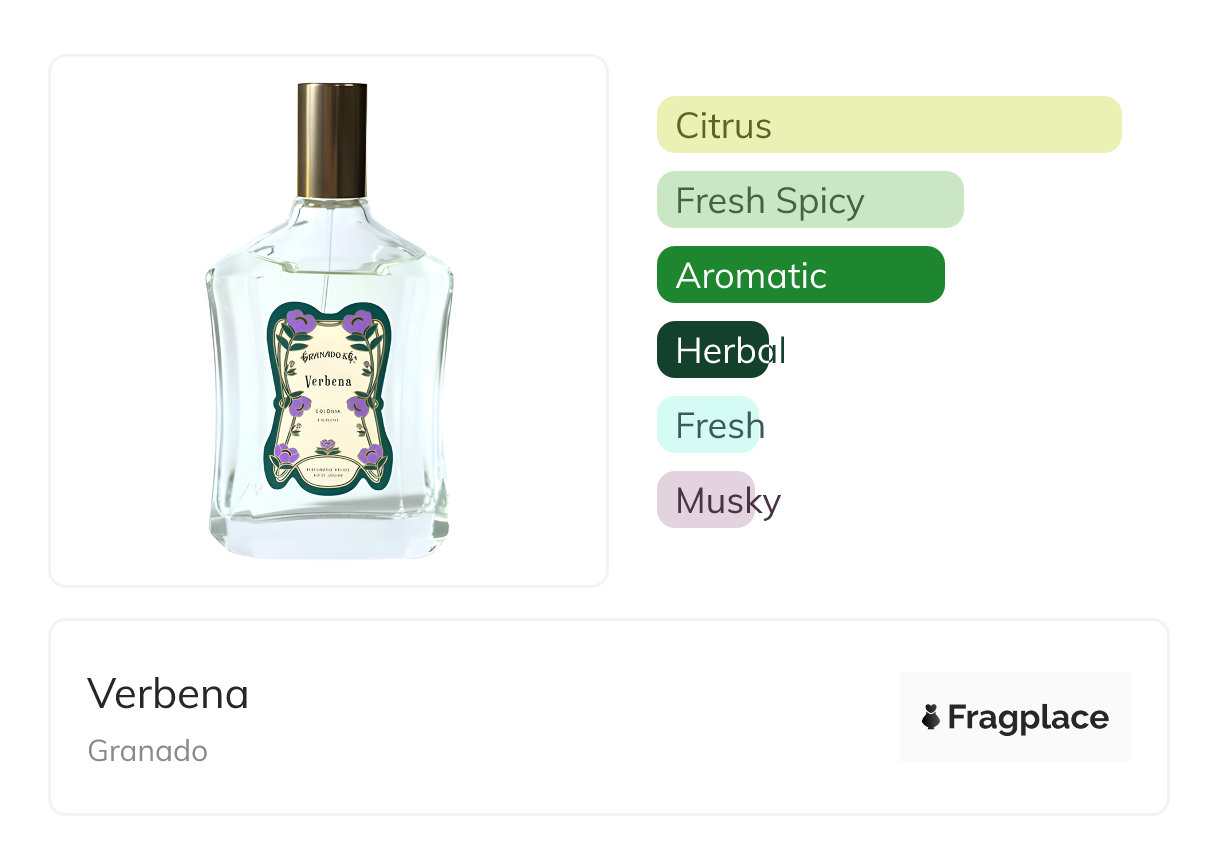Click the gold cap of the perfume bottle
Image resolution: width=1218 pixels, height=864 pixels.
(332, 140)
